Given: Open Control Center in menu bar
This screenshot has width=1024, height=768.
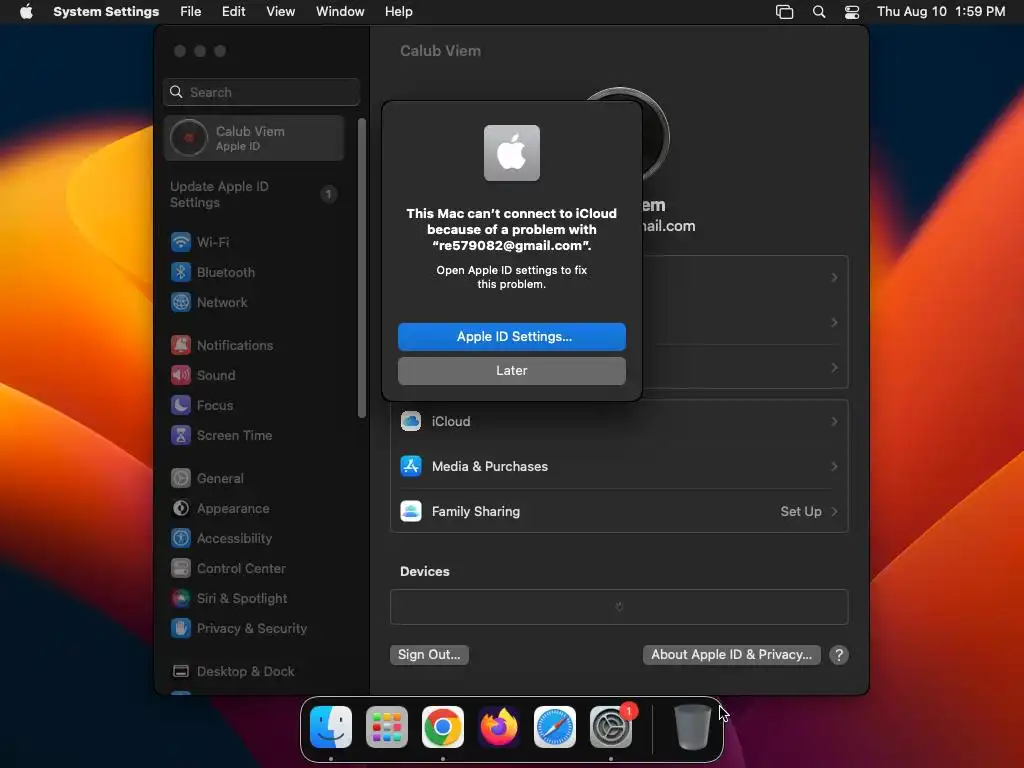Looking at the screenshot, I should point(852,12).
